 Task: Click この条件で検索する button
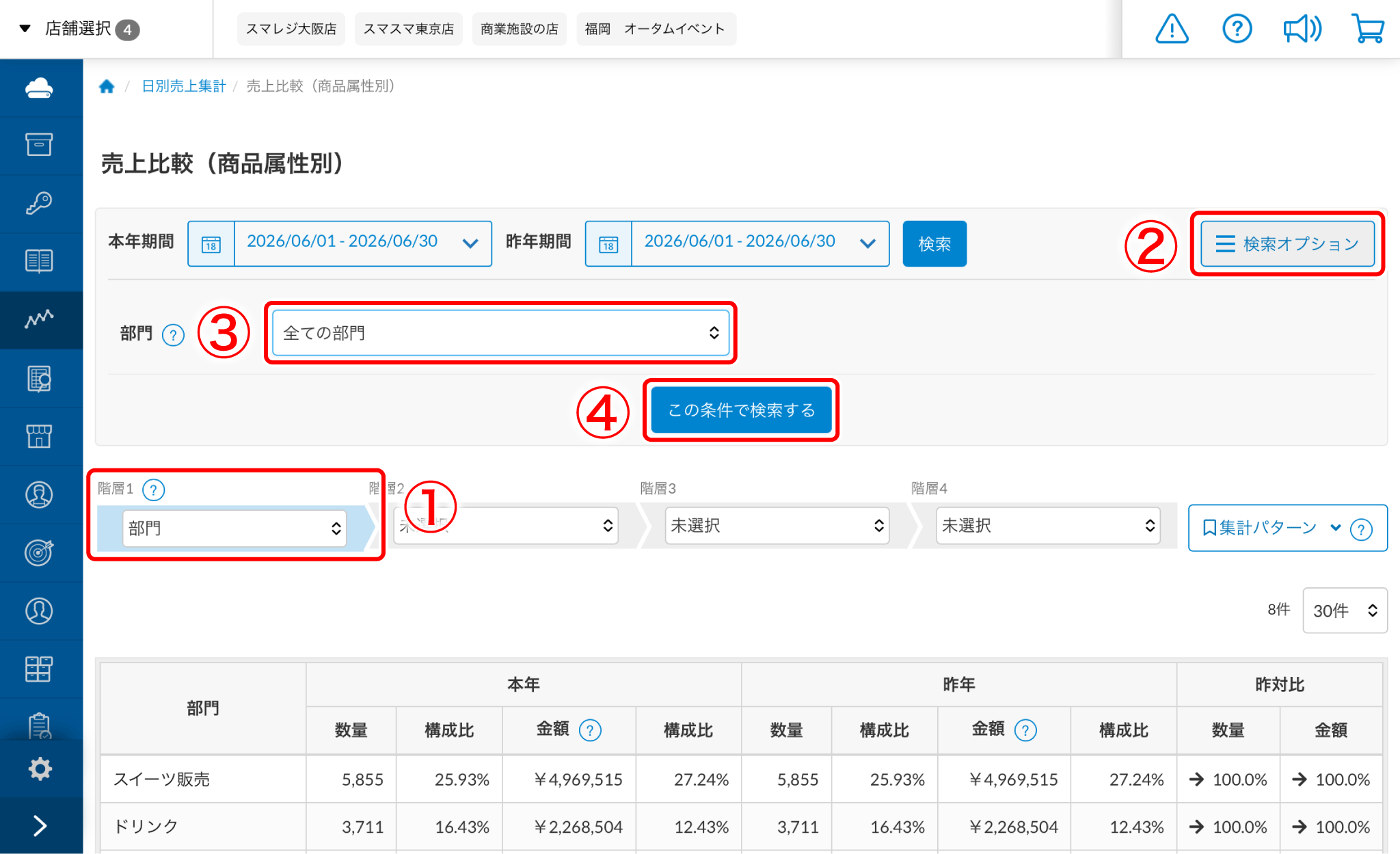[741, 410]
